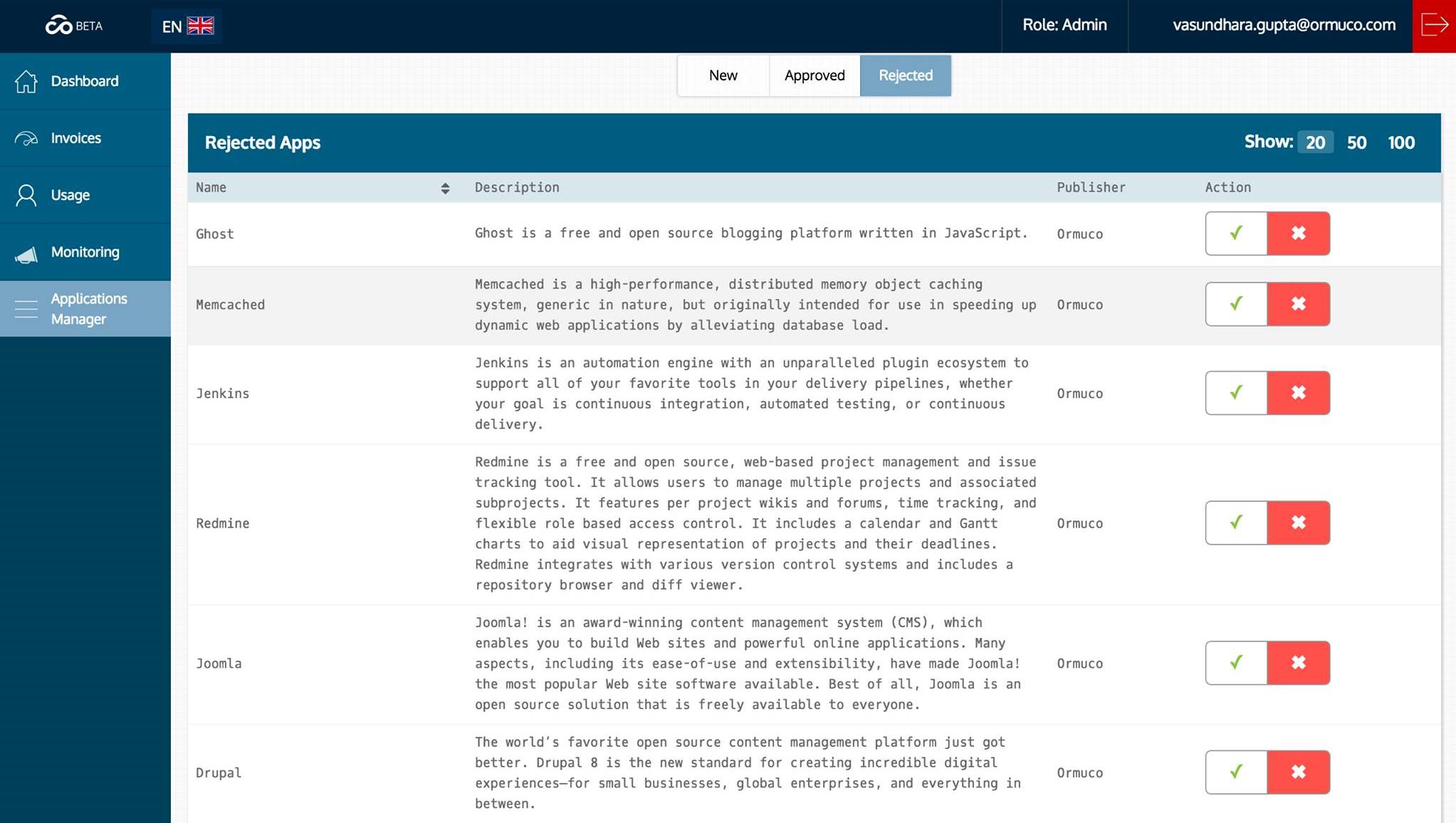Open Dashboard in the sidebar
This screenshot has height=823, width=1456.
click(85, 81)
